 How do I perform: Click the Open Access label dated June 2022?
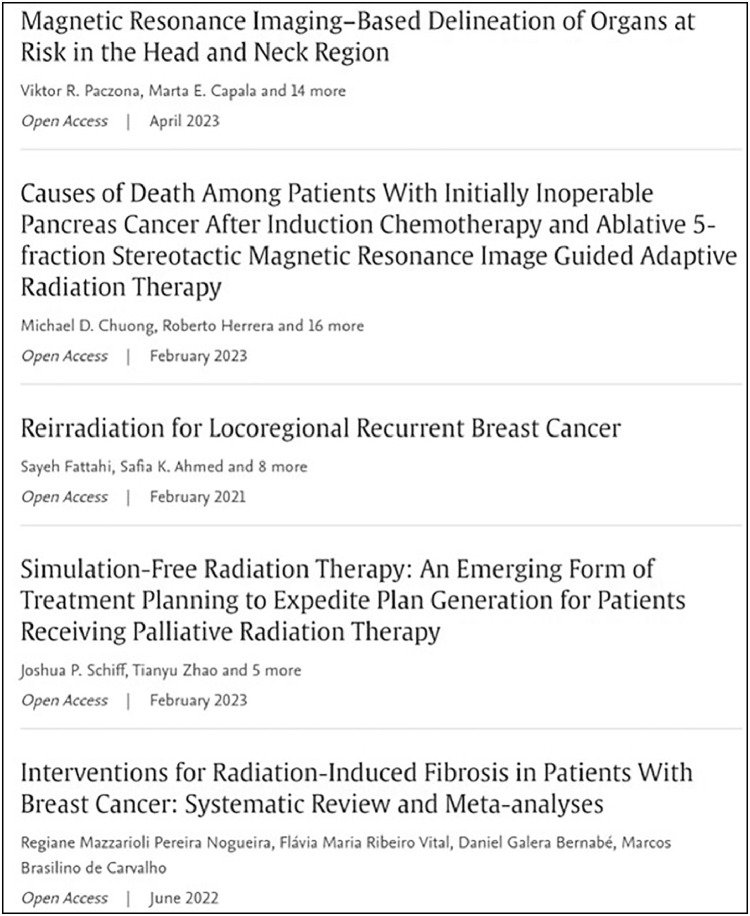tap(61, 897)
